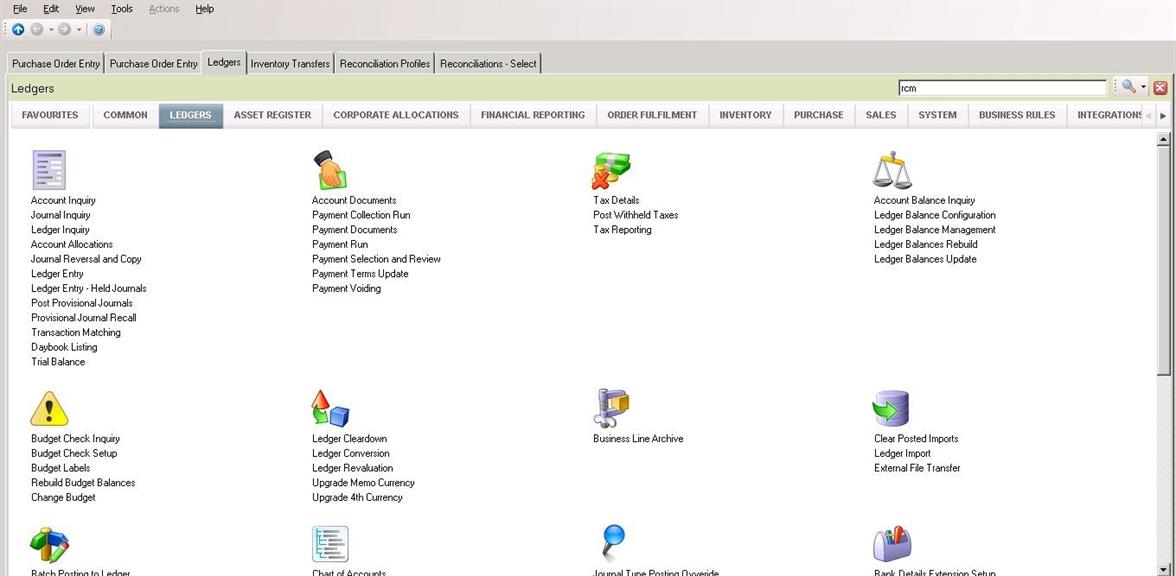Expand the search options dropdown arrow
Viewport: 1176px width, 576px height.
point(1144,88)
